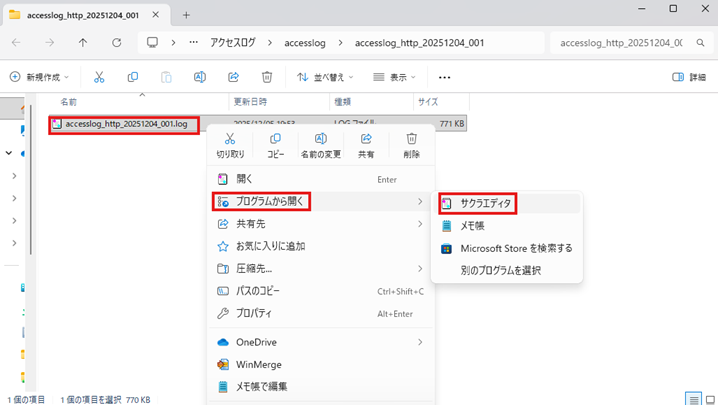Click the navigation pane vertical scrollbar
This screenshot has height=405, width=718.
[x=31, y=179]
